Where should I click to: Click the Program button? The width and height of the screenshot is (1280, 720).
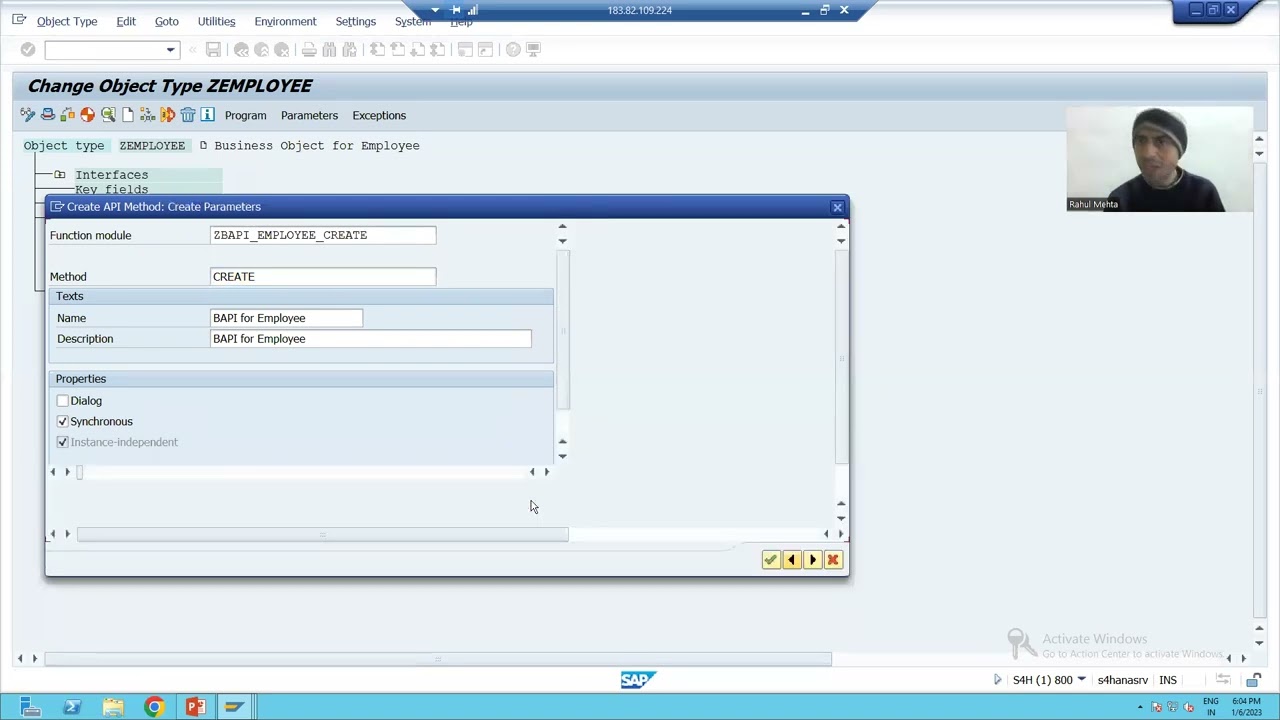point(245,115)
